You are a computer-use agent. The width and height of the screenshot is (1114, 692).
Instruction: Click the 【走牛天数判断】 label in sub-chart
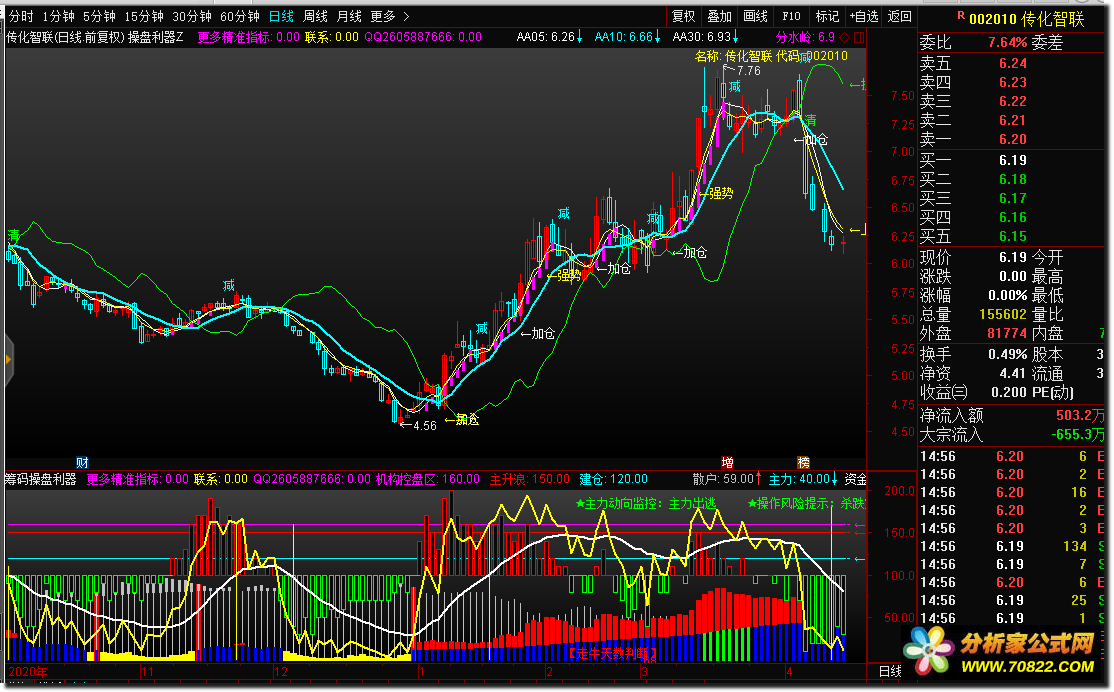coord(612,653)
